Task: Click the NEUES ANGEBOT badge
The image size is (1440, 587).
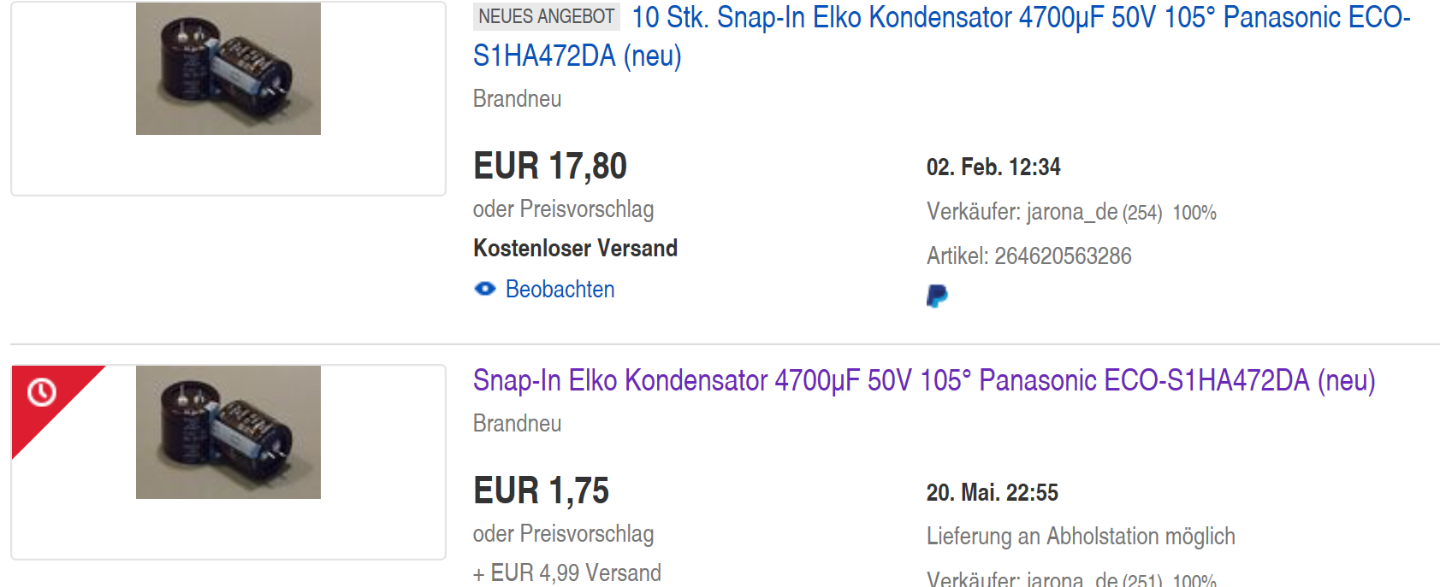Action: point(547,17)
